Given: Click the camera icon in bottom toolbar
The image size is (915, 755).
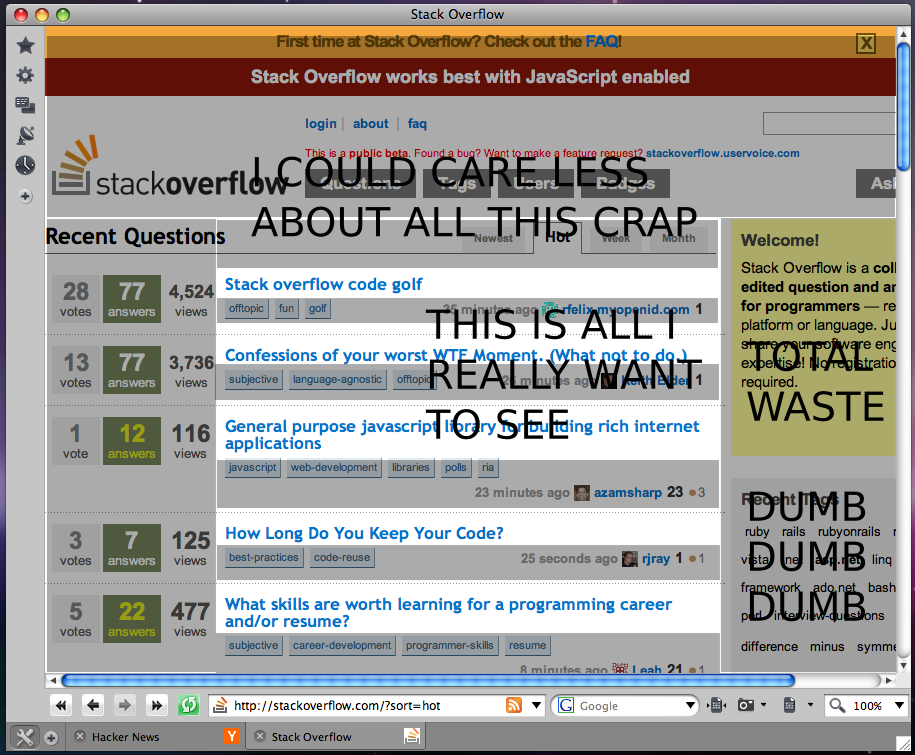Looking at the screenshot, I should click(x=746, y=705).
